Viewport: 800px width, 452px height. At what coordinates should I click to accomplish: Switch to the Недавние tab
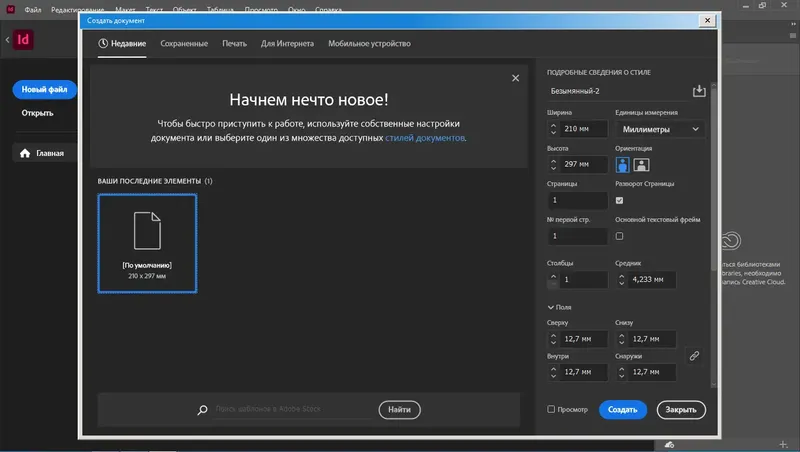(x=122, y=43)
